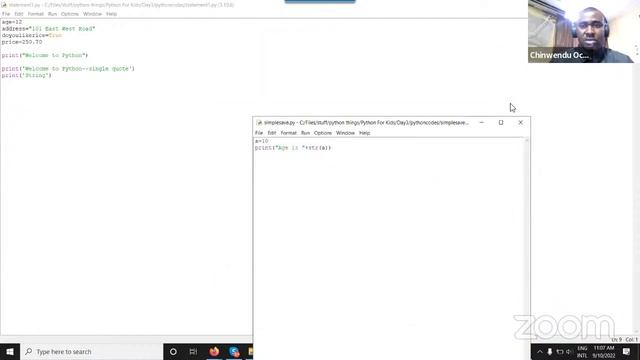
Task: Open Edit menu in simplesave.py window
Action: point(272,133)
